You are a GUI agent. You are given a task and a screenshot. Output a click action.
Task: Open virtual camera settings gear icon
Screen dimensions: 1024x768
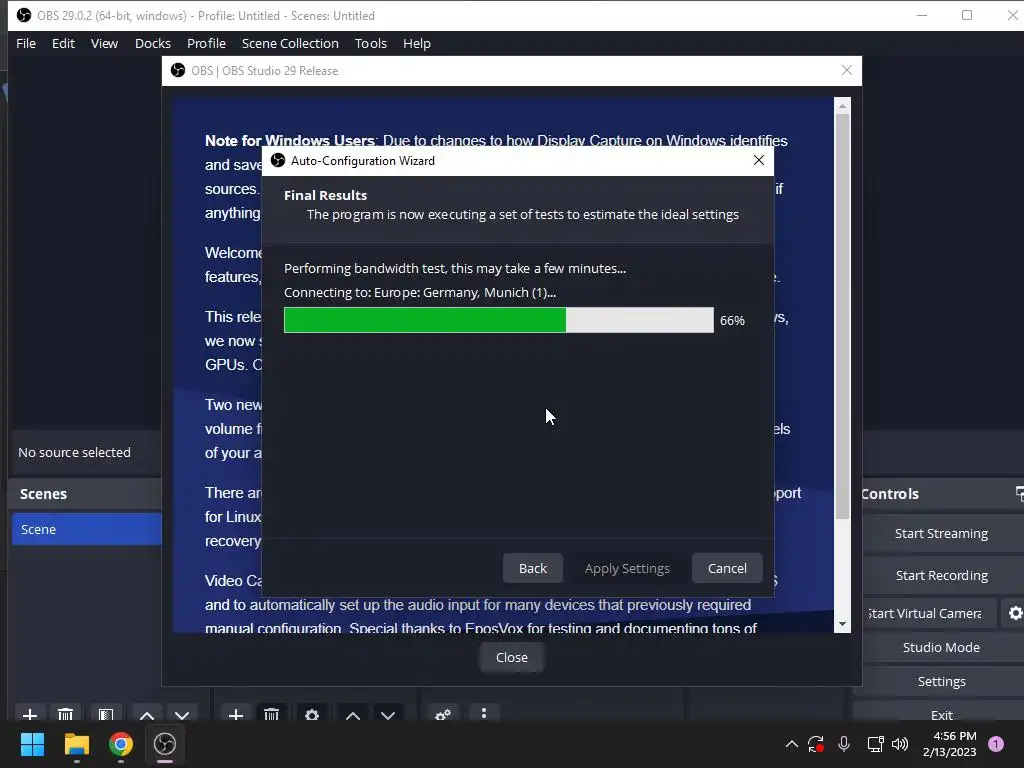point(1015,613)
